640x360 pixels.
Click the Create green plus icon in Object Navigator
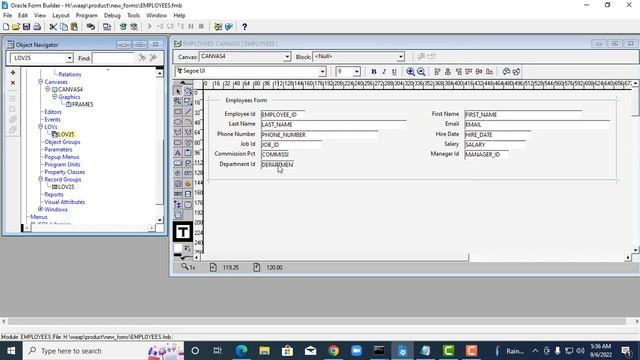[13, 73]
